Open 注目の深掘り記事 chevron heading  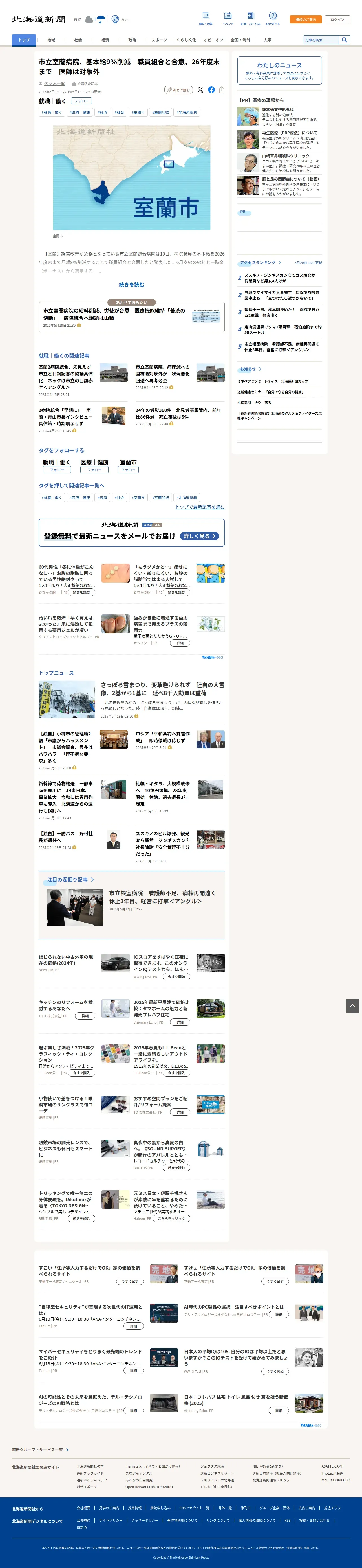tap(70, 880)
